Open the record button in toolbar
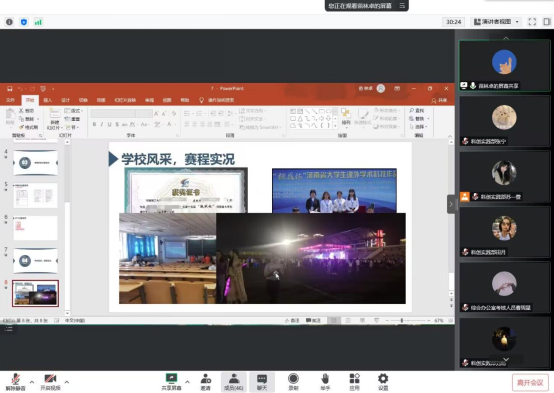 tap(293, 382)
